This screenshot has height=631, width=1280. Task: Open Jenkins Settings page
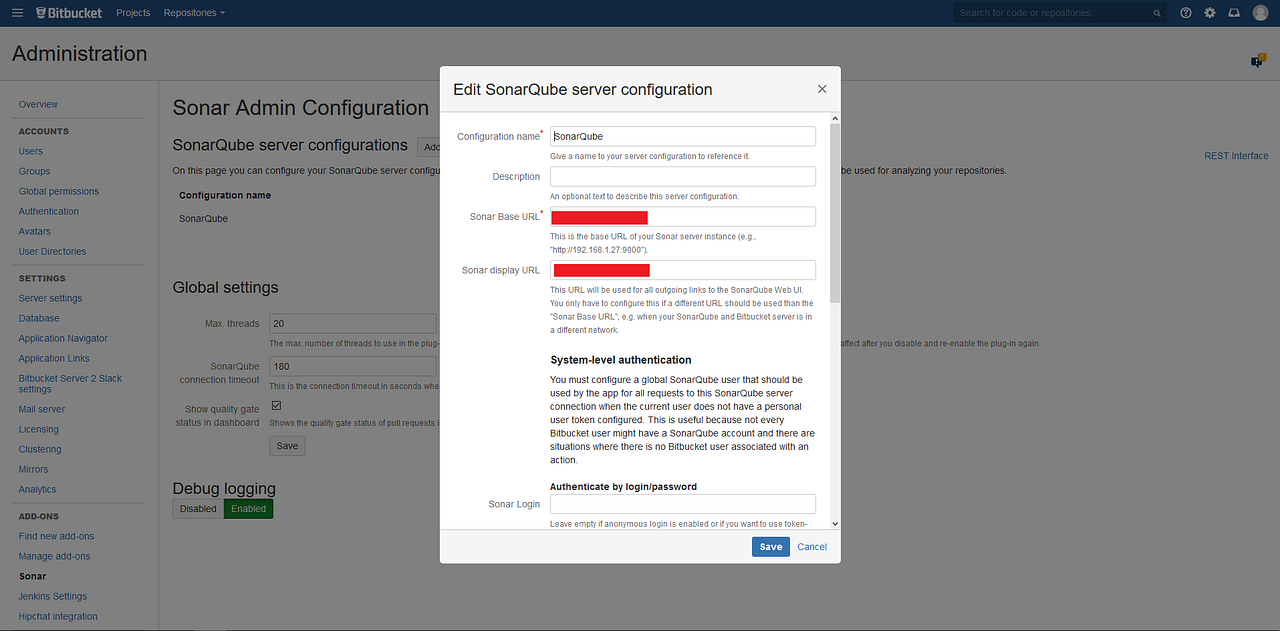[x=53, y=596]
